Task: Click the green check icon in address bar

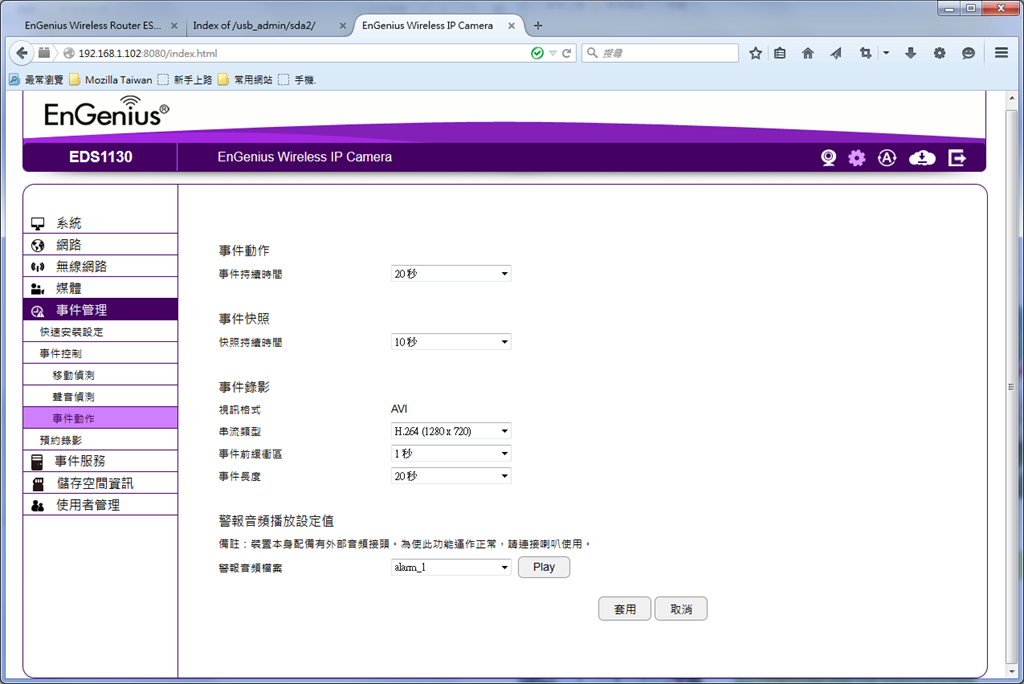Action: pyautogui.click(x=537, y=53)
